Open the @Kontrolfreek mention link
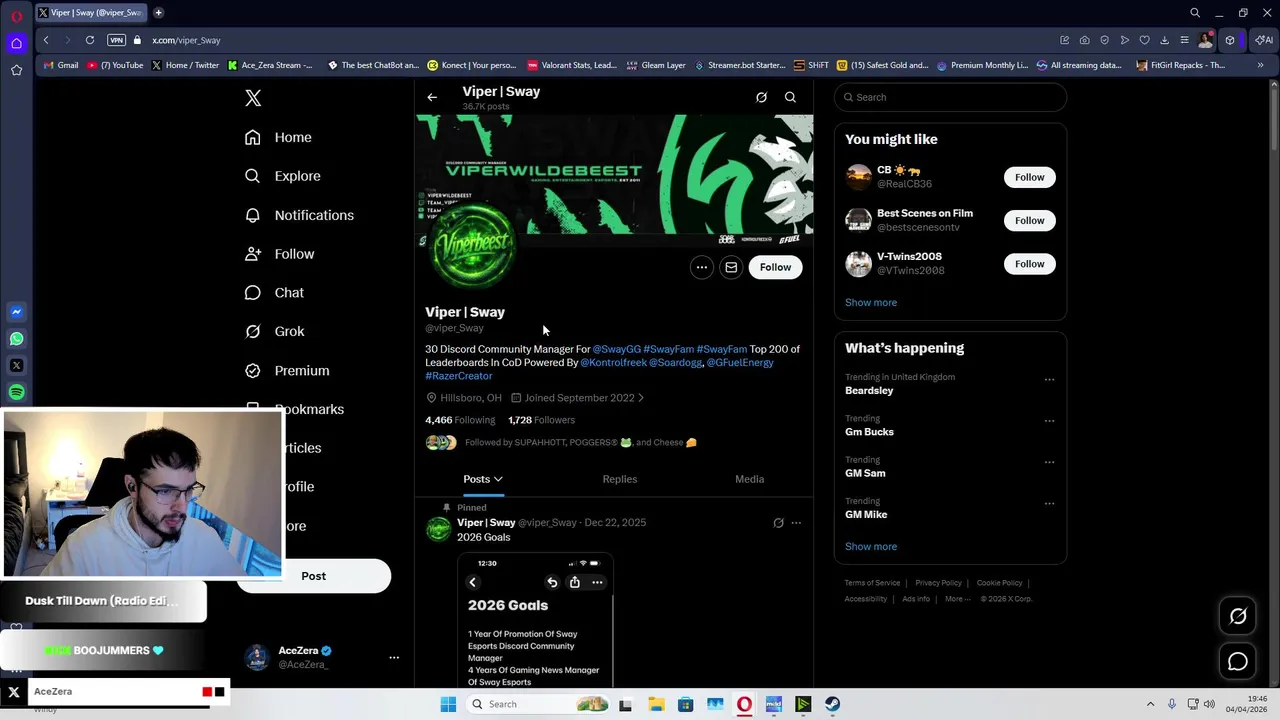1280x720 pixels. click(613, 362)
